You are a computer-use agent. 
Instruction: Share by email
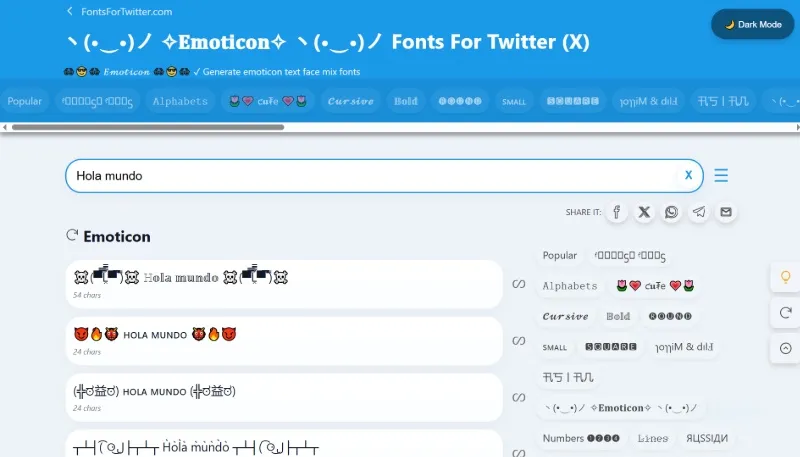[726, 212]
